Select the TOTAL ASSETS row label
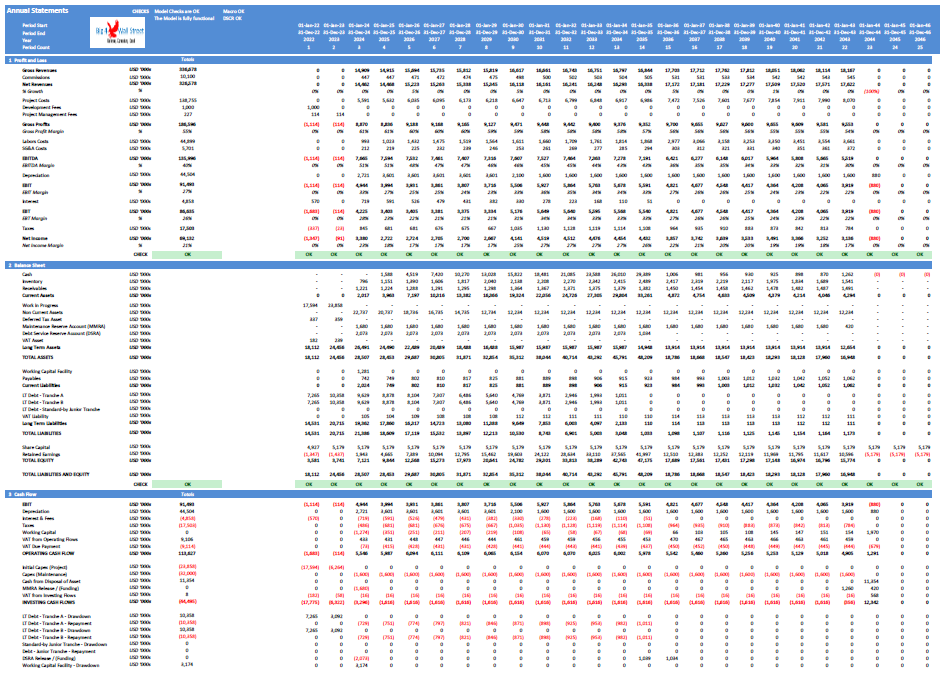 tap(38, 358)
